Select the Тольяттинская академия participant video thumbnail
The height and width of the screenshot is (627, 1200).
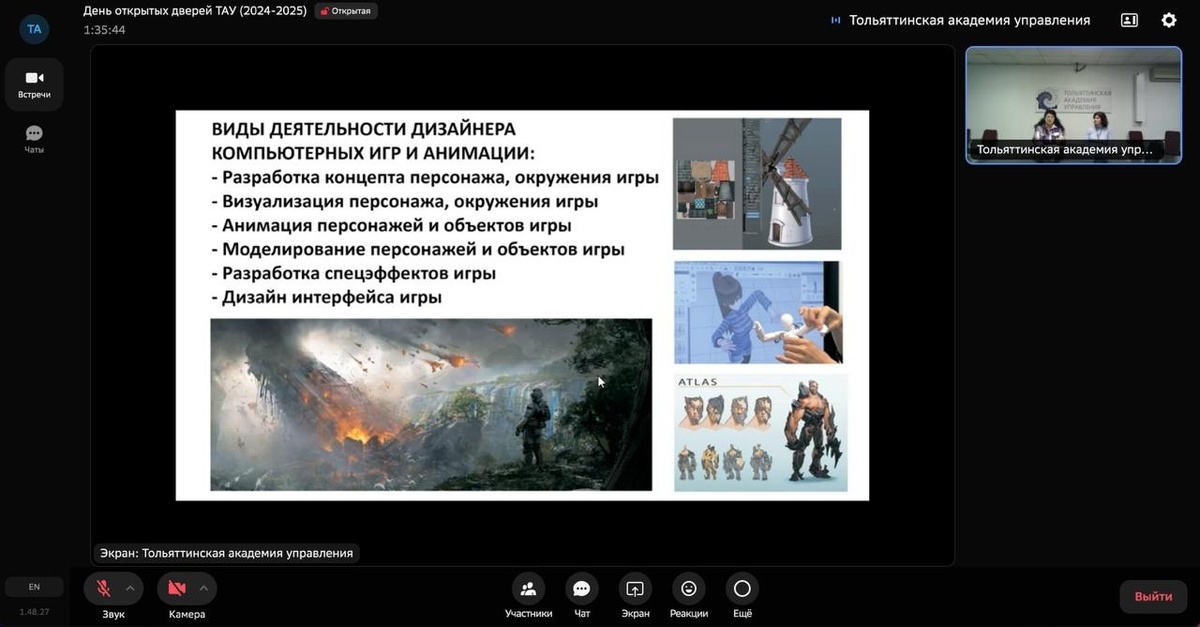point(1073,105)
